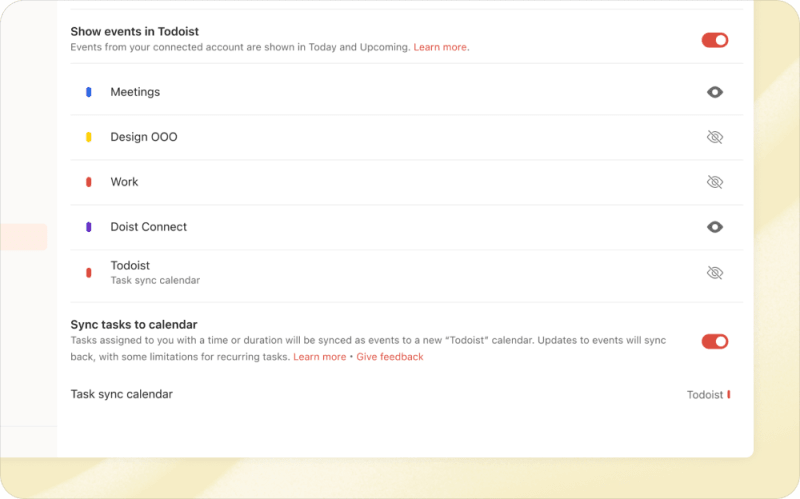This screenshot has height=499, width=800.
Task: Click the purple Doist Connect color marker
Action: (x=88, y=227)
